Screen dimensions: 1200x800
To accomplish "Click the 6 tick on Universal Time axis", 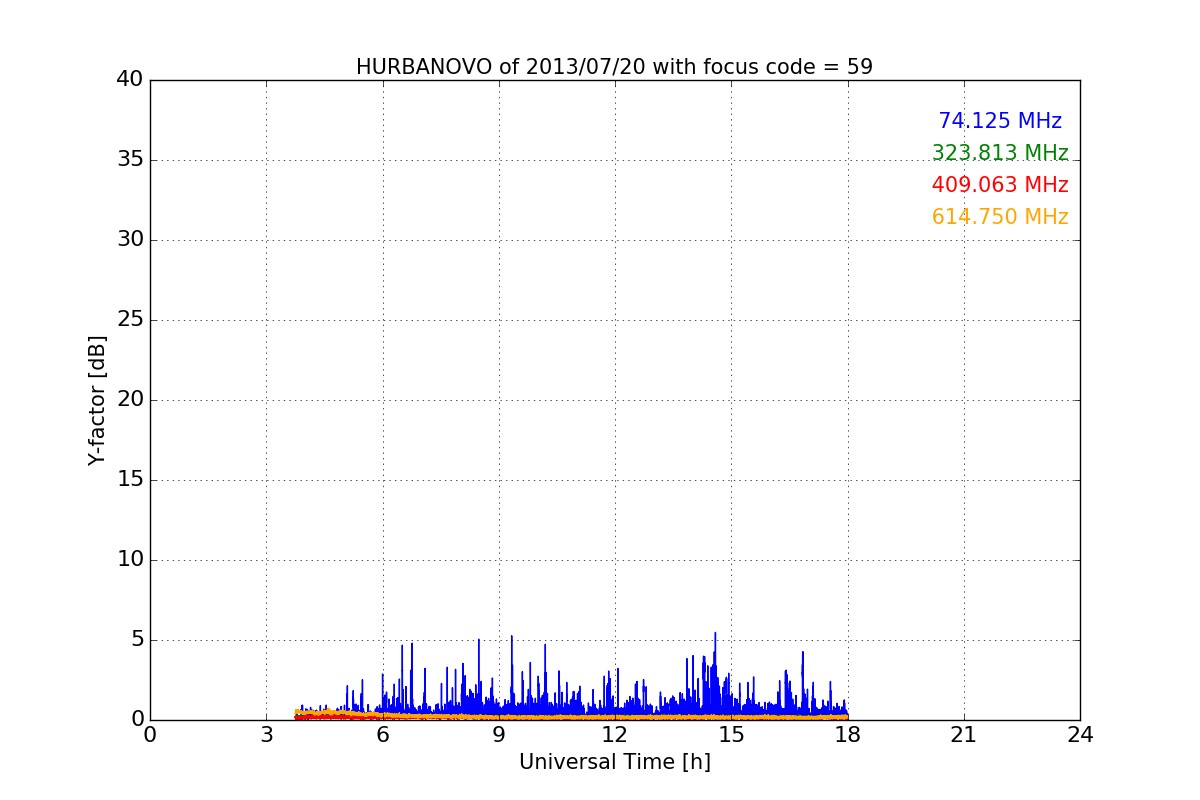I will coord(383,735).
